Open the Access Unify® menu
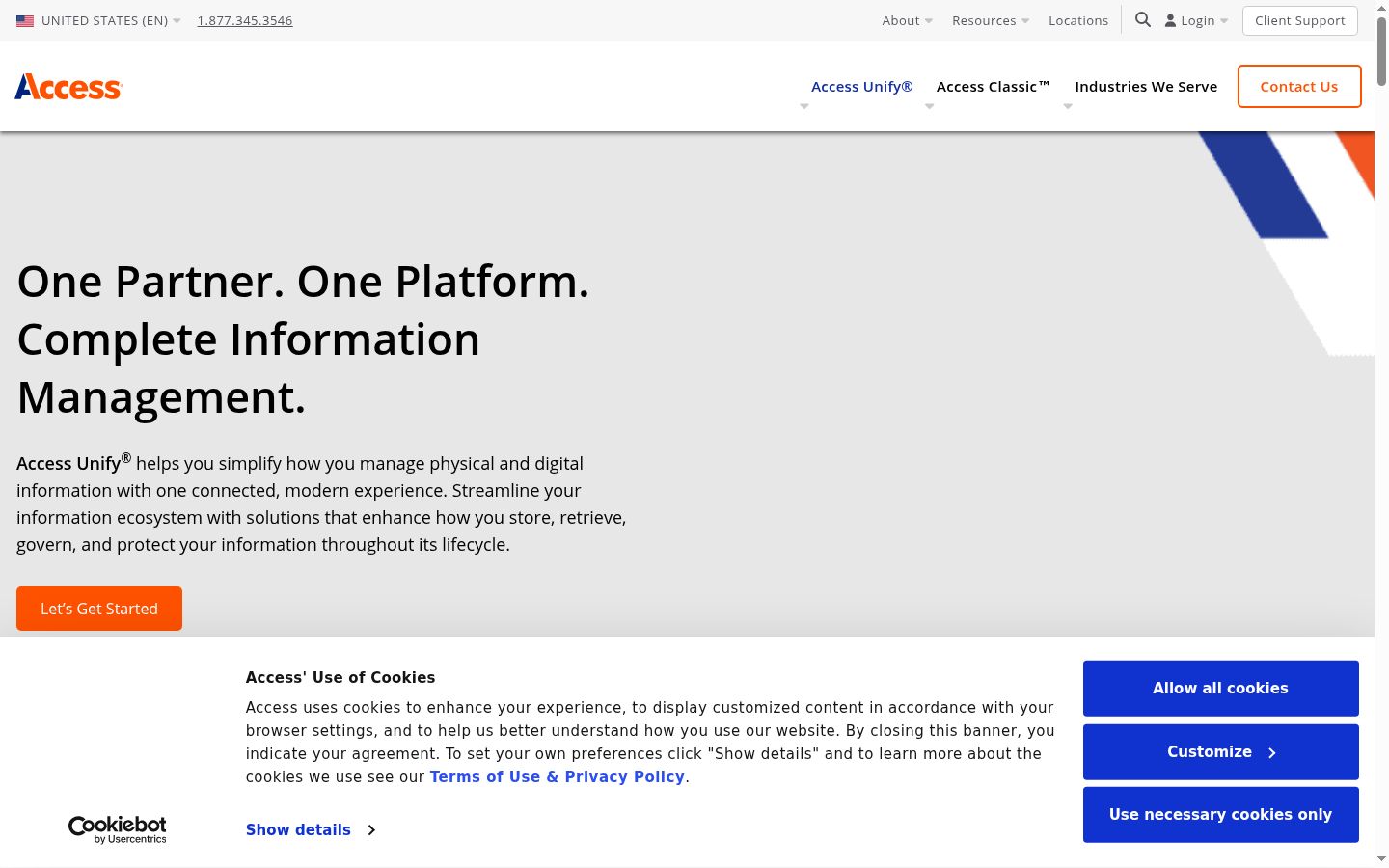1389x868 pixels. click(861, 87)
